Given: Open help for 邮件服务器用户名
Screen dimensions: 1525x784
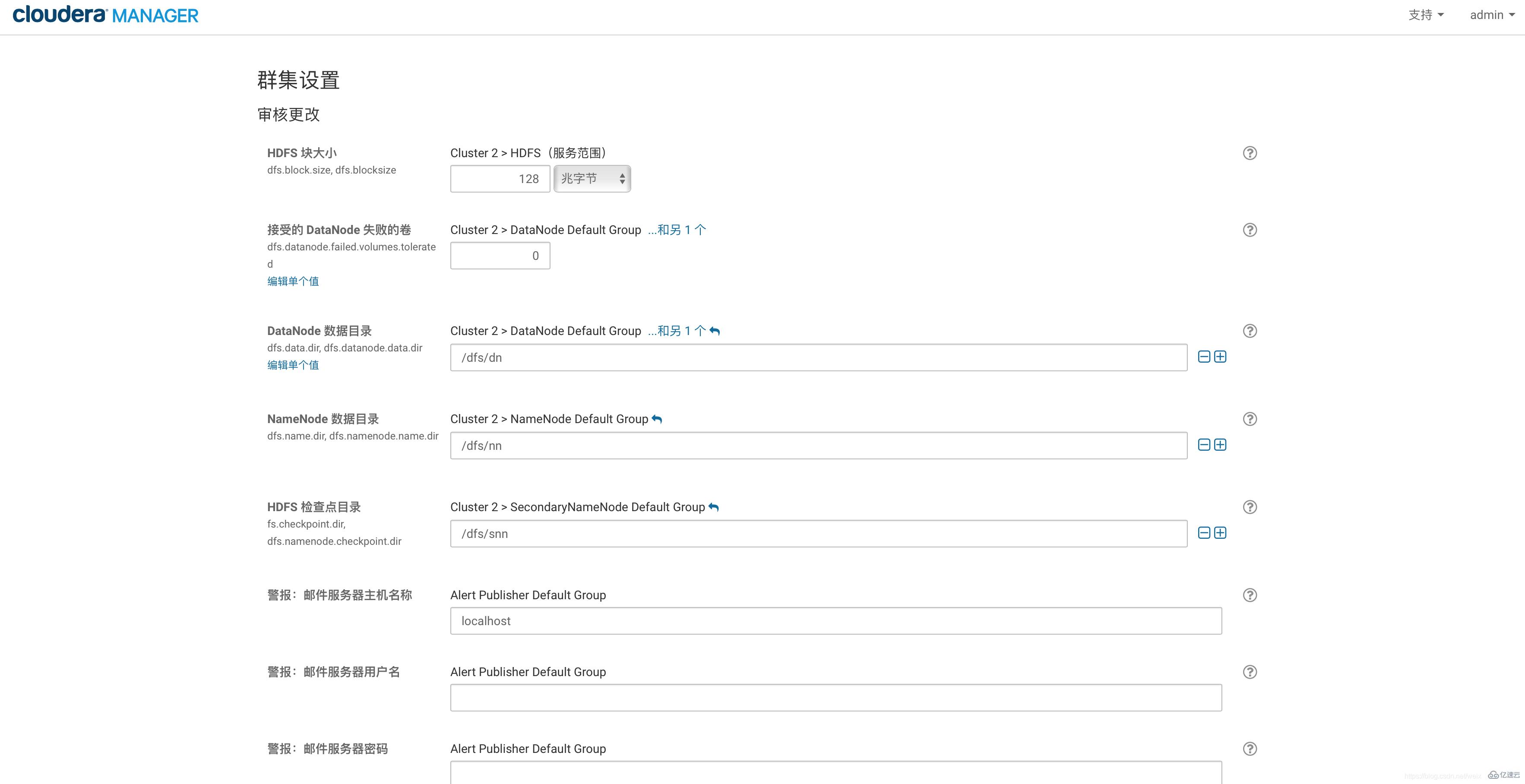Looking at the screenshot, I should click(1250, 672).
